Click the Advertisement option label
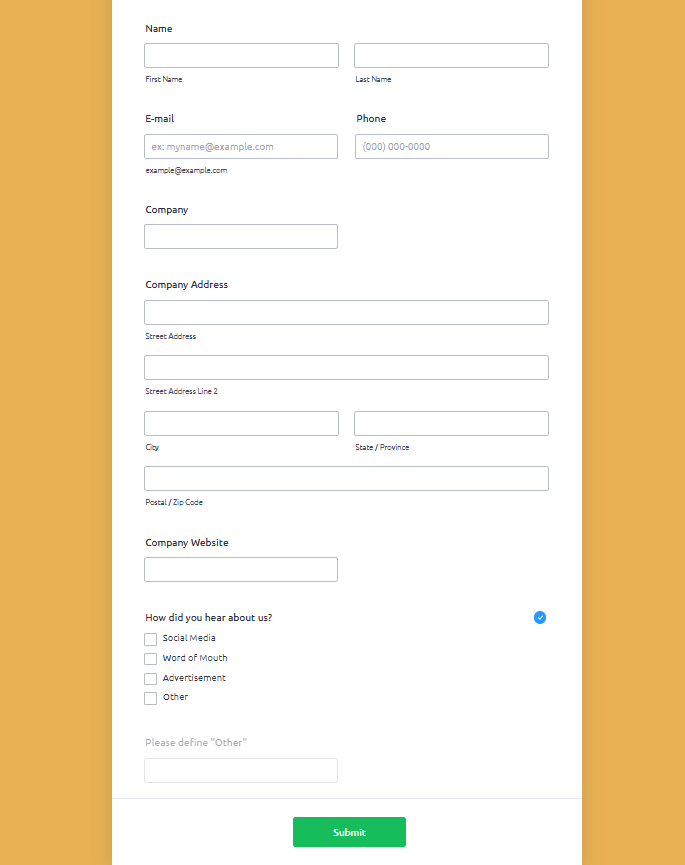This screenshot has width=685, height=865. click(x=194, y=678)
